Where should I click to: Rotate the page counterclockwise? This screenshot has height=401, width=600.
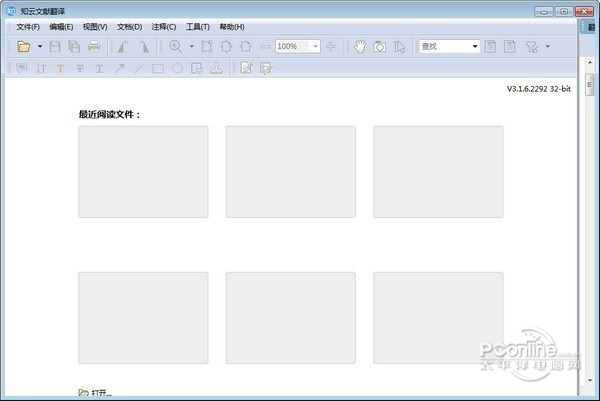(x=123, y=47)
